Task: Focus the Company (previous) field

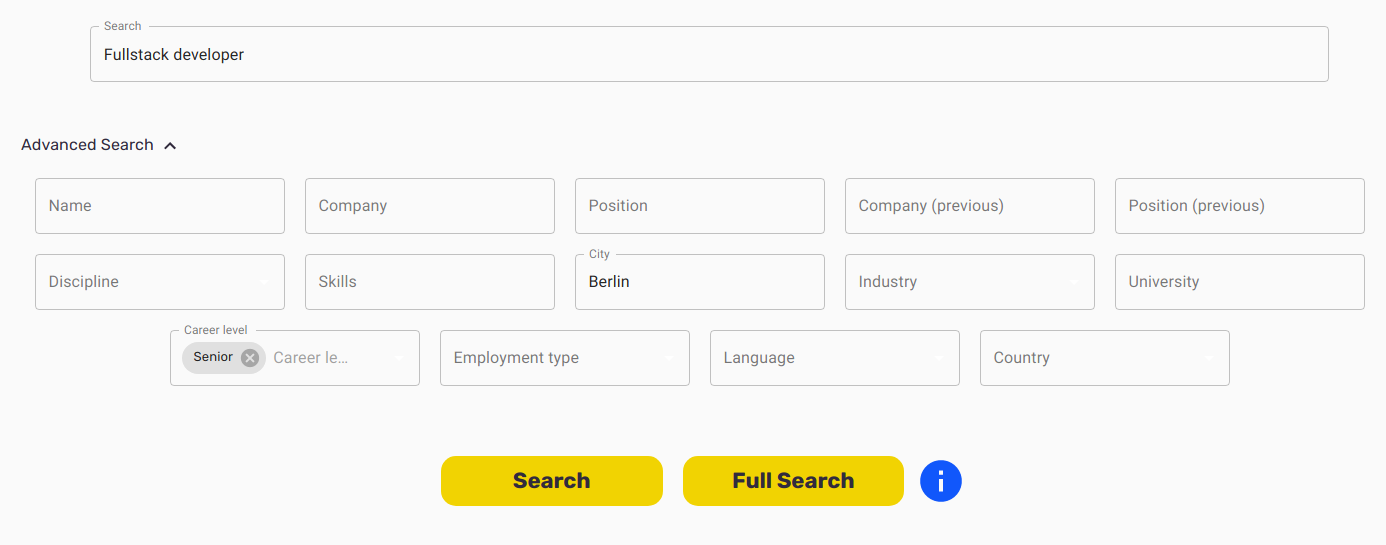Action: coord(970,206)
